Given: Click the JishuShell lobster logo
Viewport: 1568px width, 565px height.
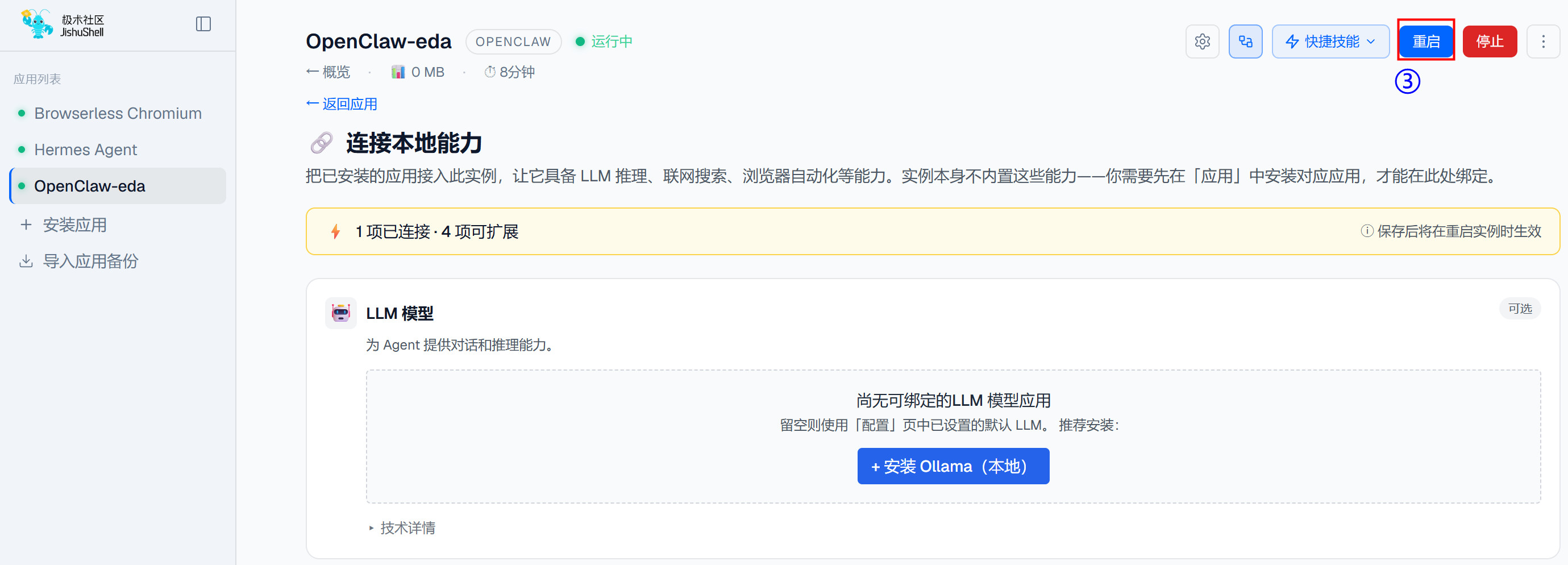Looking at the screenshot, I should coord(36,24).
